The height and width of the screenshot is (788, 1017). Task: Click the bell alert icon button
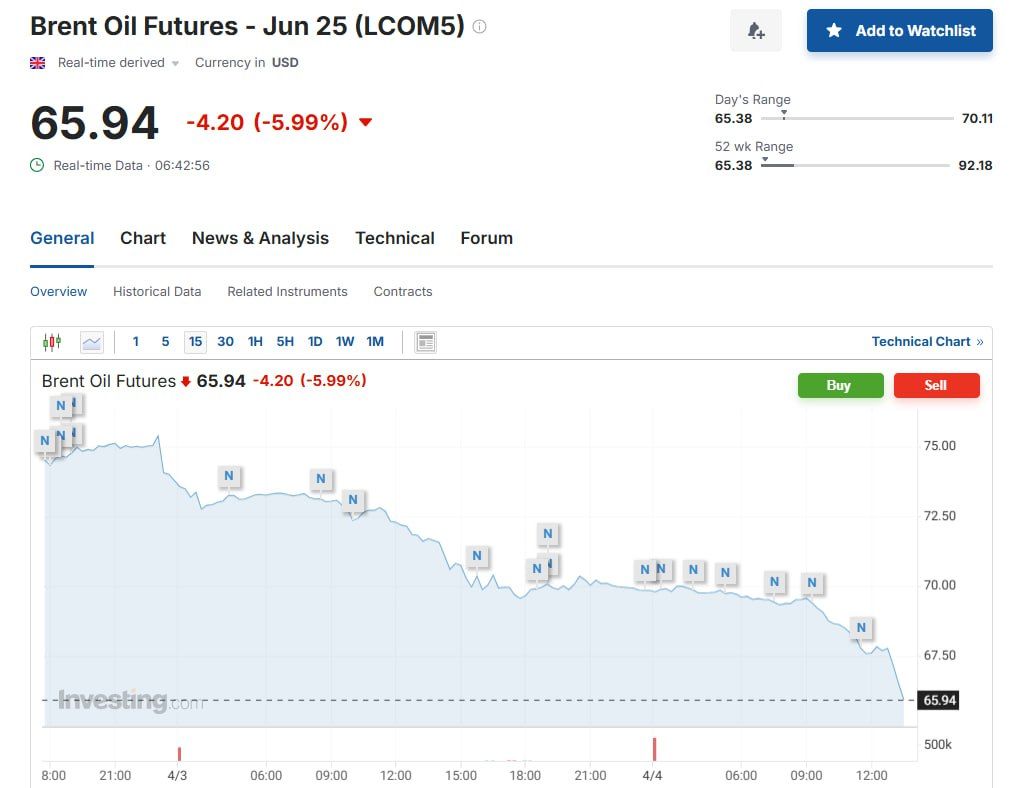(756, 31)
